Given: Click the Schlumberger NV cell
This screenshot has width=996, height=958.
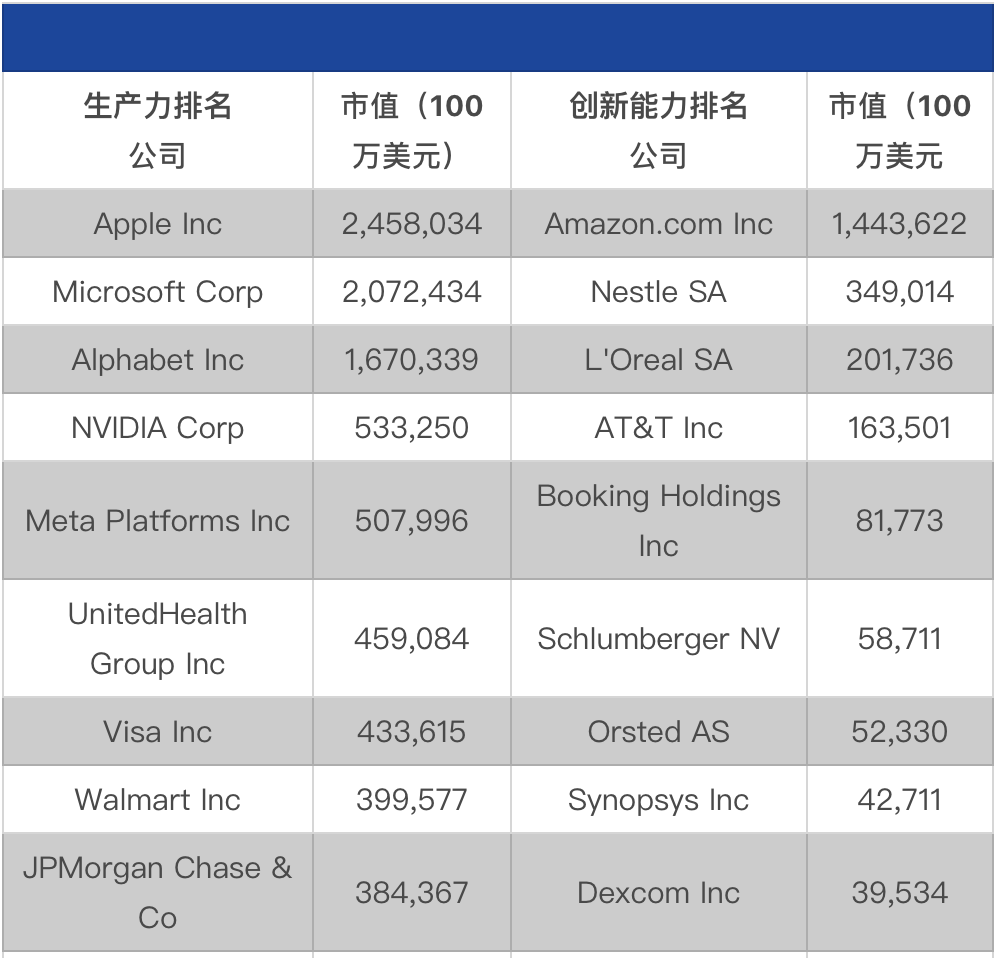Looking at the screenshot, I should [659, 639].
